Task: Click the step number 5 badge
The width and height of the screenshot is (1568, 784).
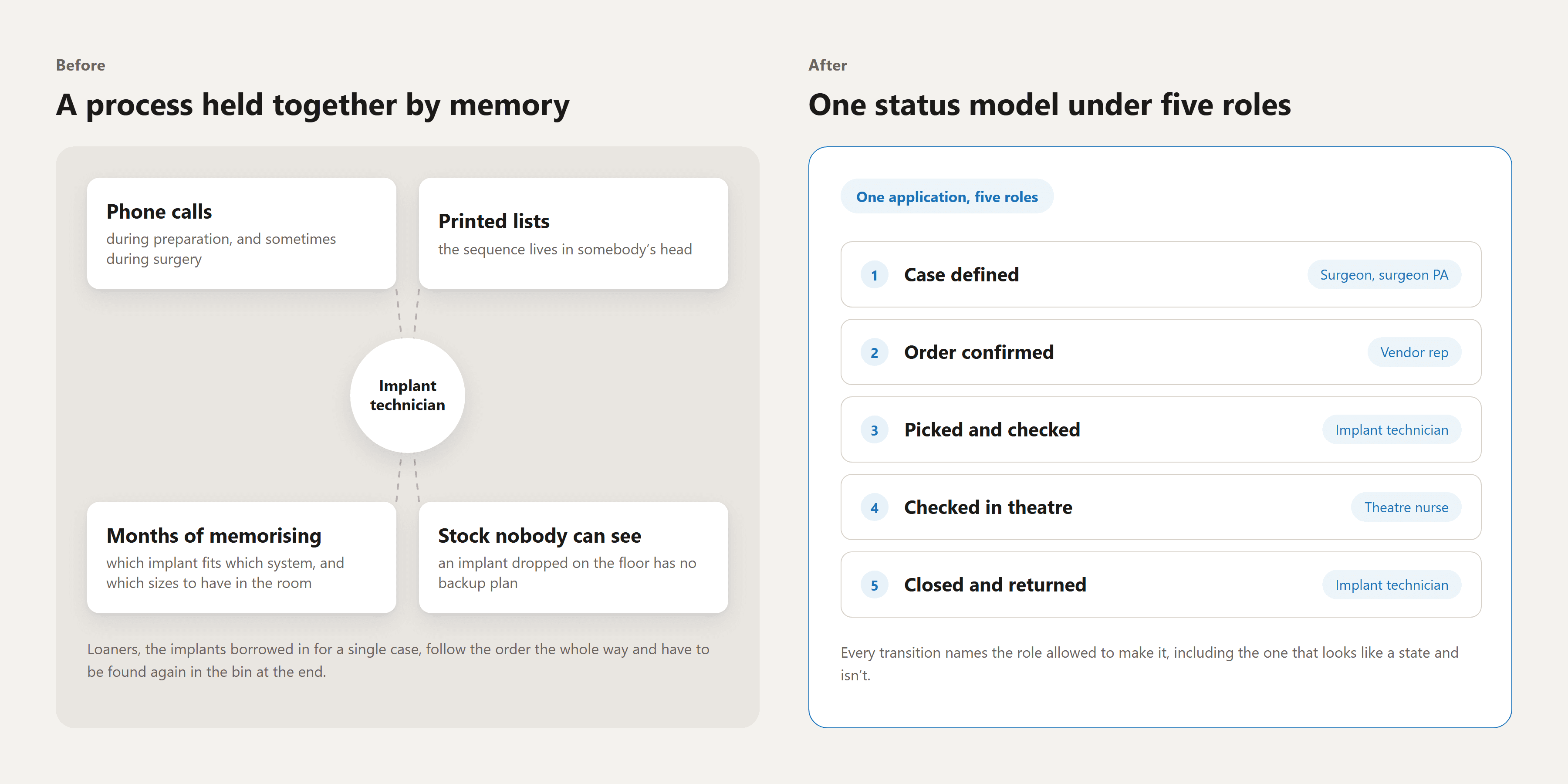Action: tap(874, 585)
